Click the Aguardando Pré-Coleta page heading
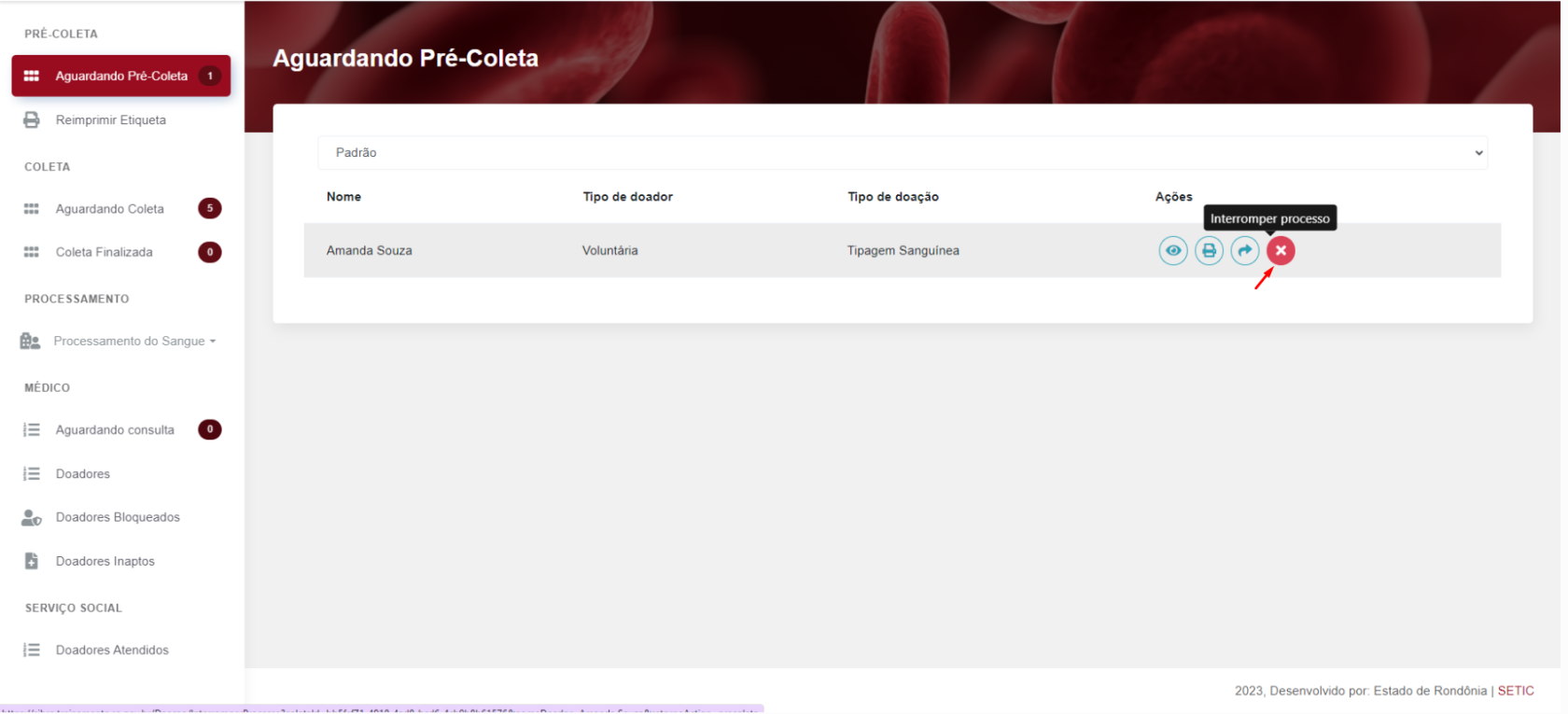Viewport: 1568px width, 714px height. (x=405, y=58)
